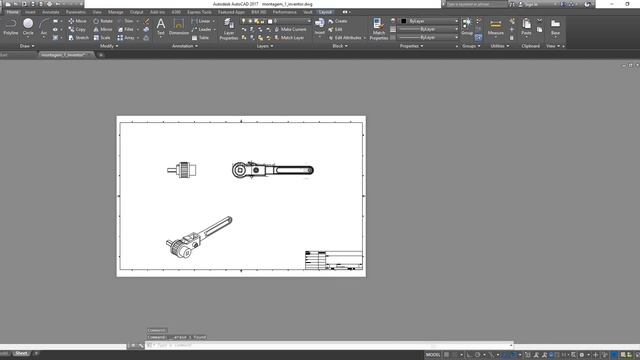Click the Copy tool

coord(77,29)
